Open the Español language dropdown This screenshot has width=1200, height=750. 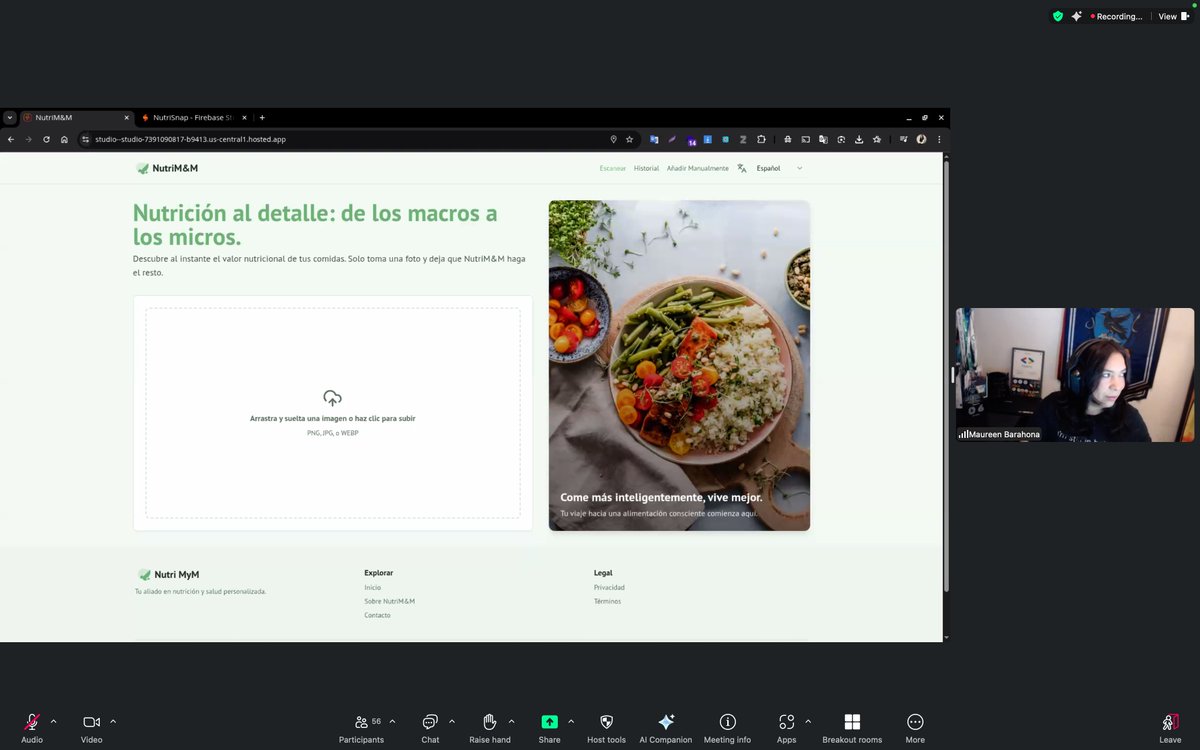(779, 168)
